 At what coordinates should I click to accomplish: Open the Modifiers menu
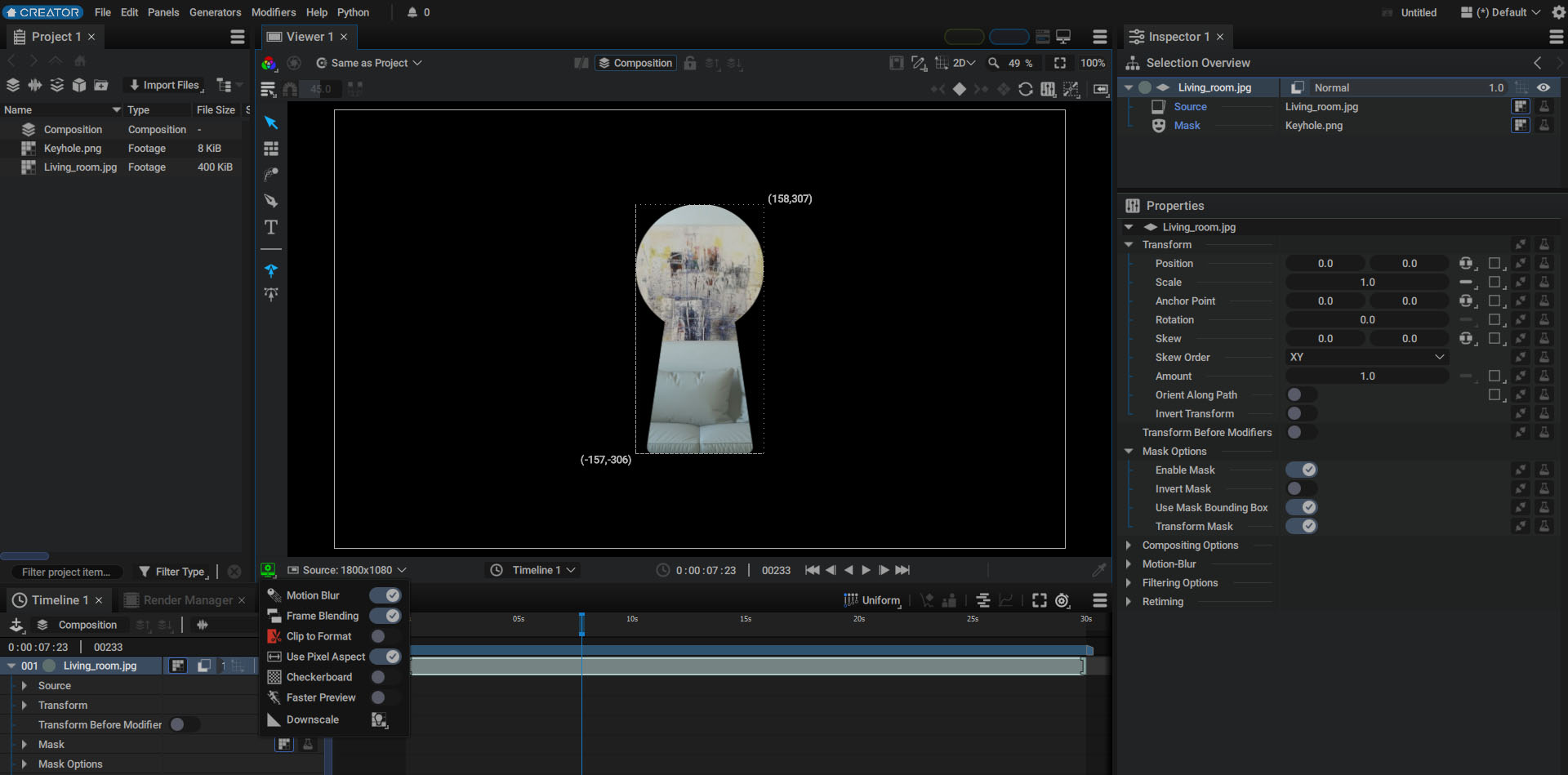click(x=274, y=12)
